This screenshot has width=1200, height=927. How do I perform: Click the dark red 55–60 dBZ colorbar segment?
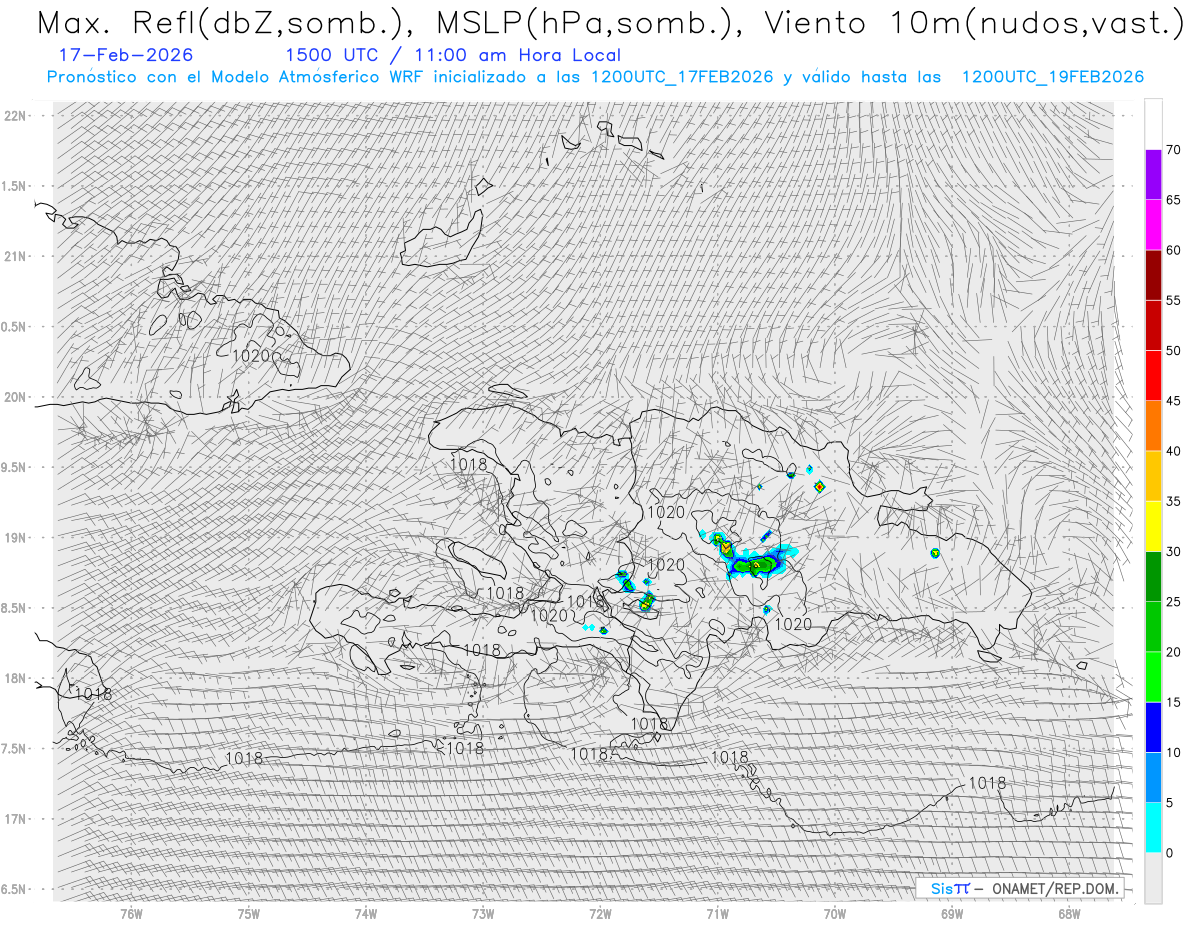tap(1153, 275)
